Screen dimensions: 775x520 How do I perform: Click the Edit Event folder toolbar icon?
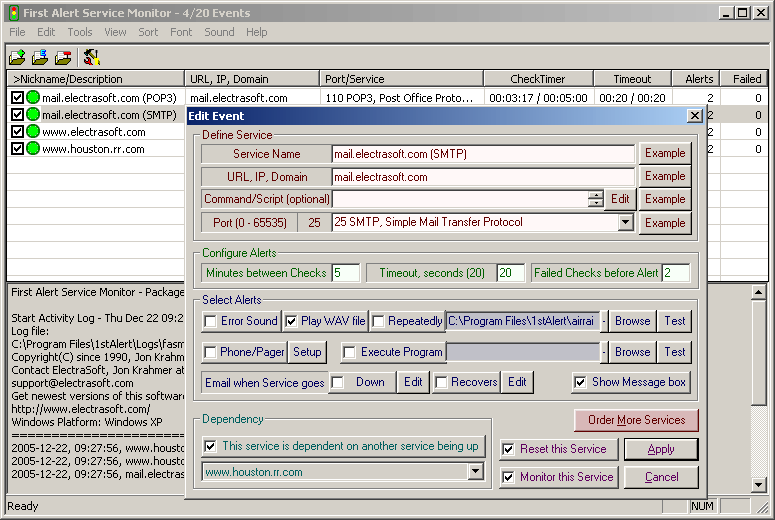[40, 57]
